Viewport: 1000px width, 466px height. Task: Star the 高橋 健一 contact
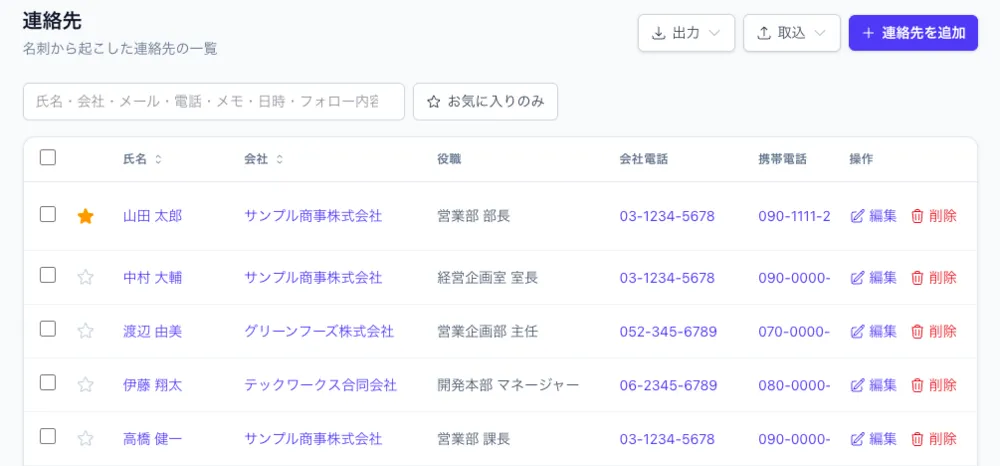(85, 439)
